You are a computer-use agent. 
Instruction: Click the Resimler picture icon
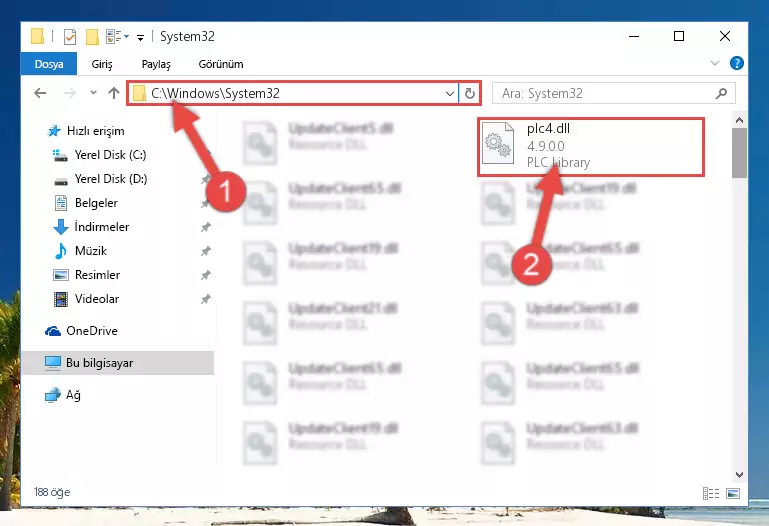click(x=61, y=275)
